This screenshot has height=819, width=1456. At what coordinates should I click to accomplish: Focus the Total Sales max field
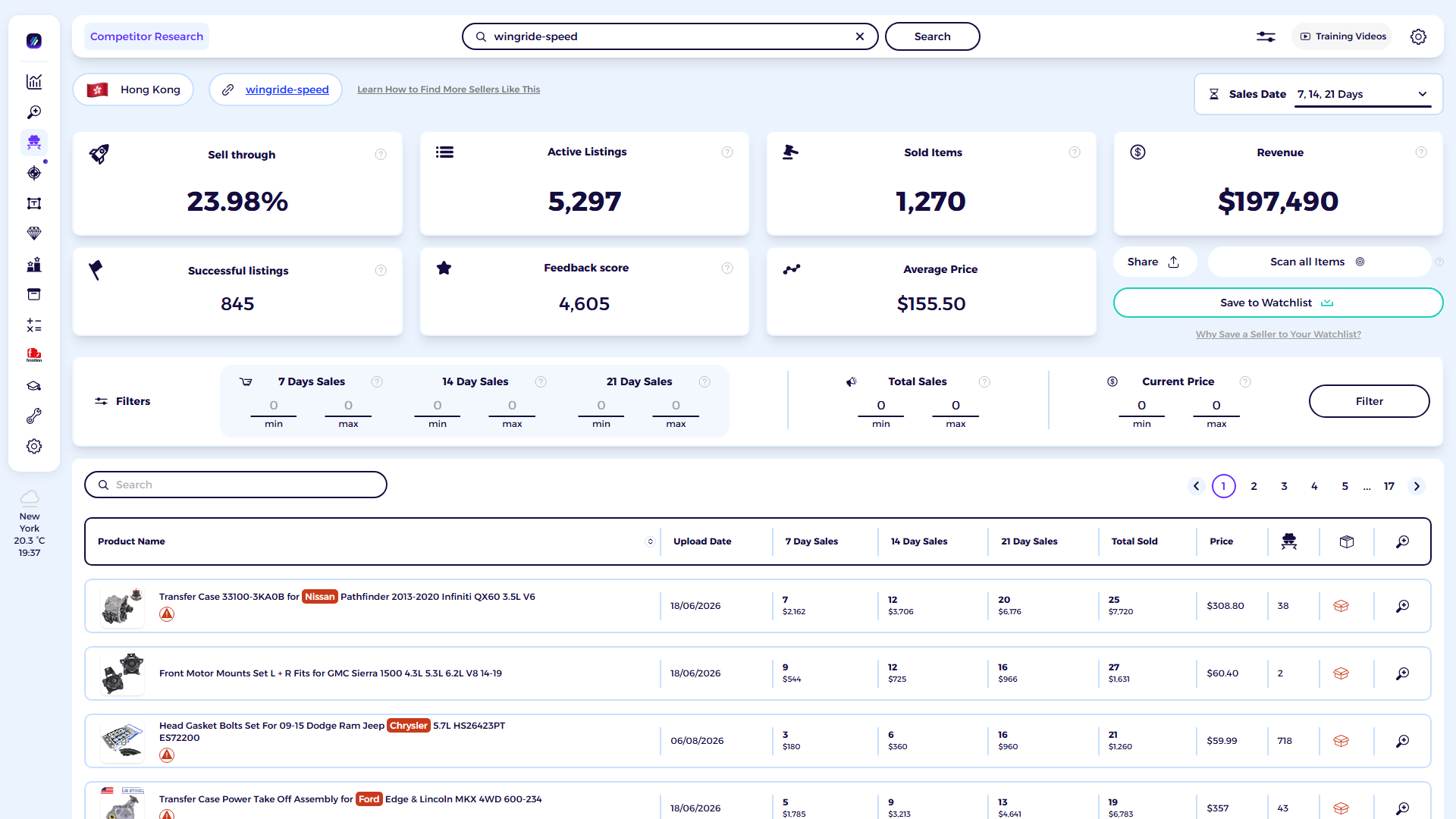955,406
